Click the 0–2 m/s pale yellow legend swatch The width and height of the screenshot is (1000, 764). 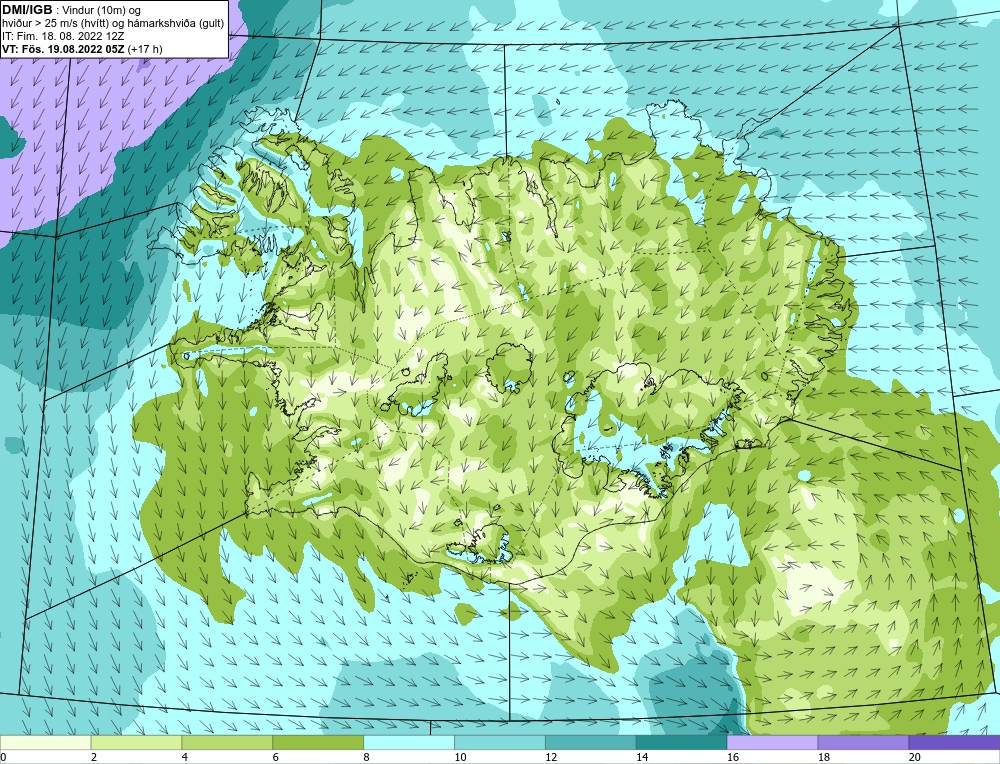point(46,742)
